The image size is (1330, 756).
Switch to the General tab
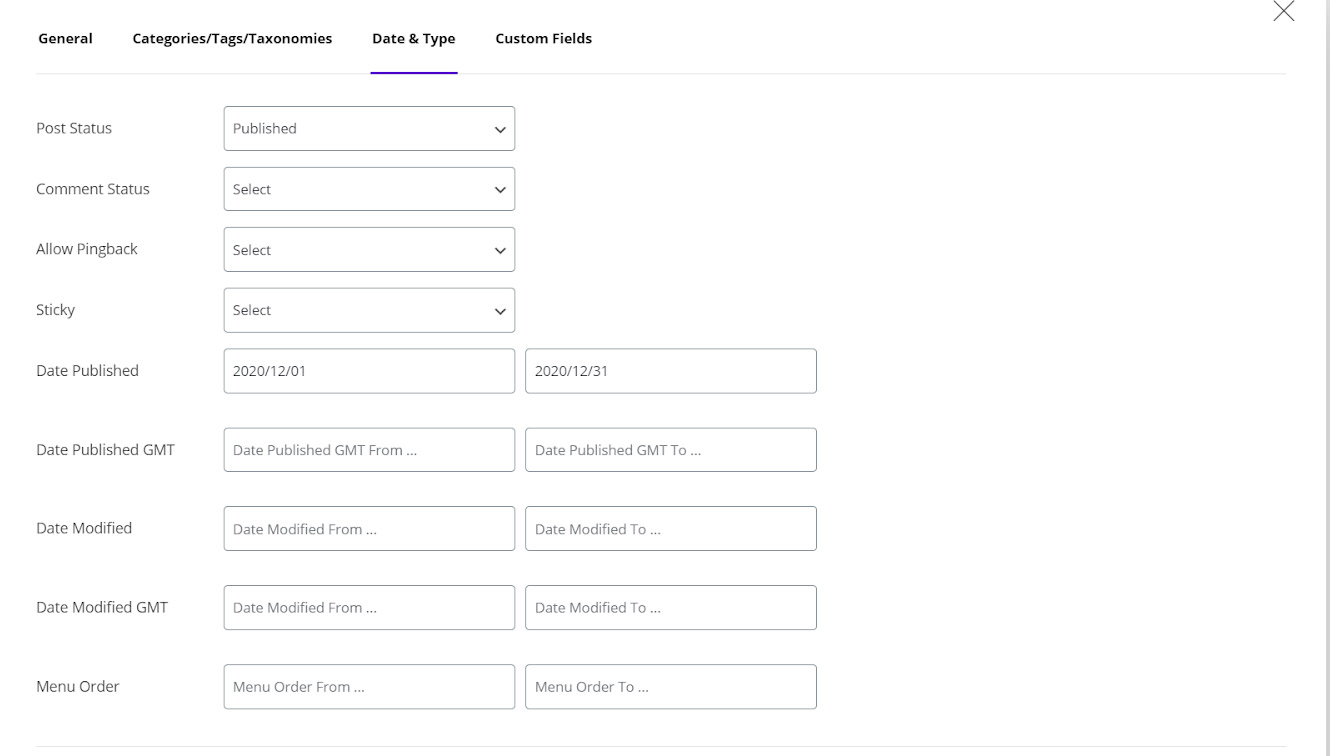click(x=65, y=38)
